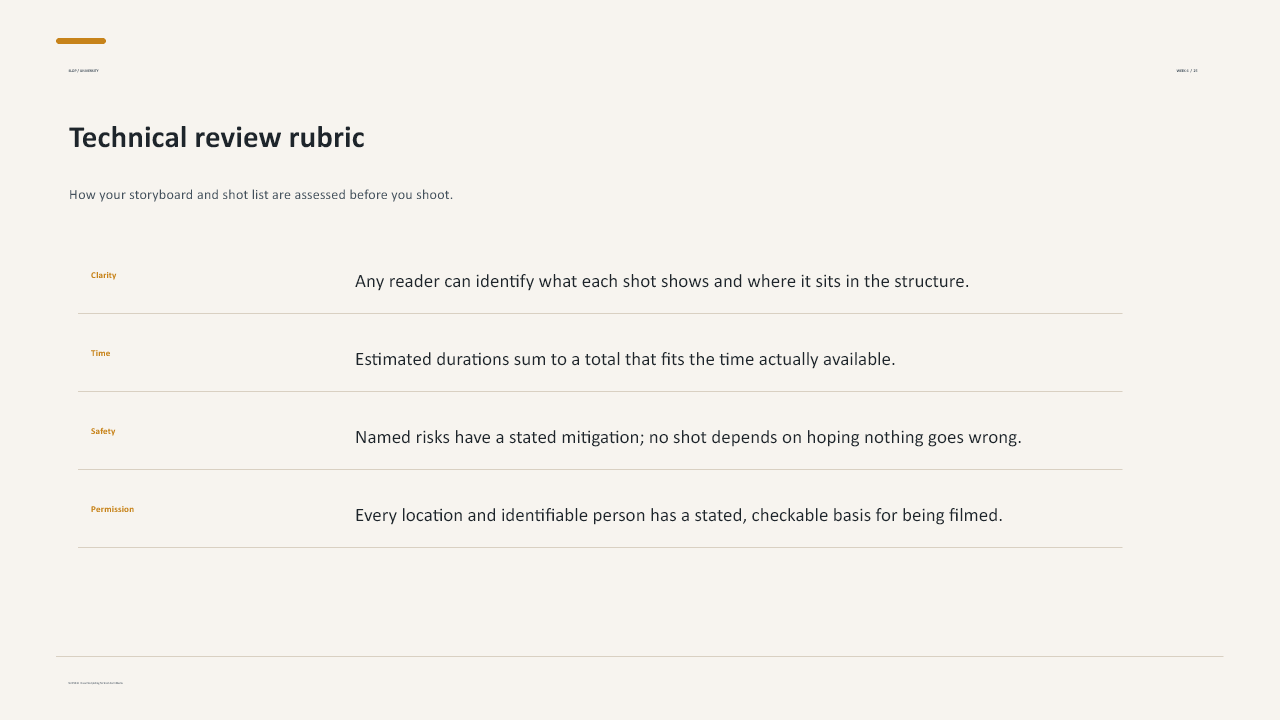
Task: Click the small header text at top left
Action: pos(84,71)
